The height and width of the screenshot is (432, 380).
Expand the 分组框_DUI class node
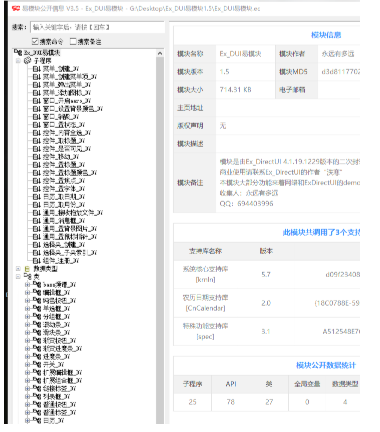pos(28,317)
